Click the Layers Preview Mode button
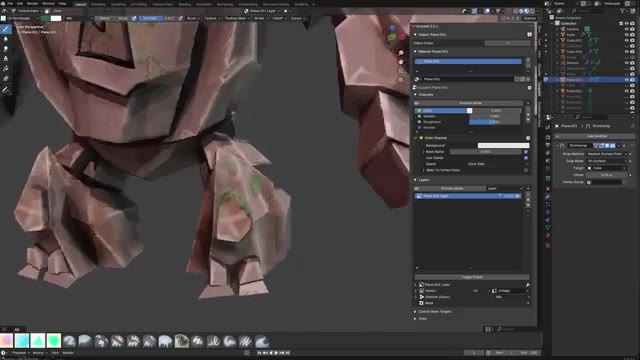 452,189
